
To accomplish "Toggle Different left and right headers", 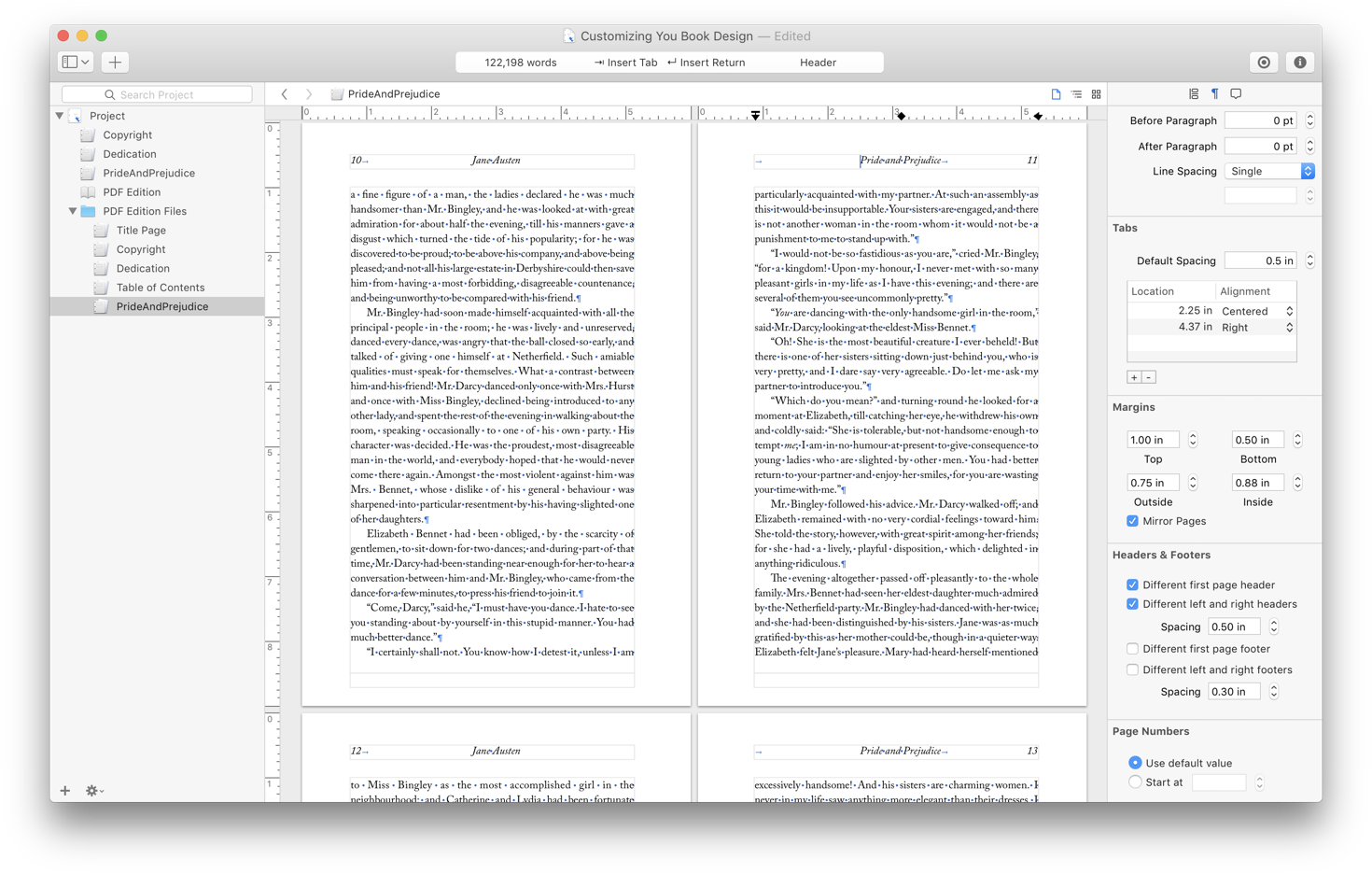I will tap(1132, 604).
